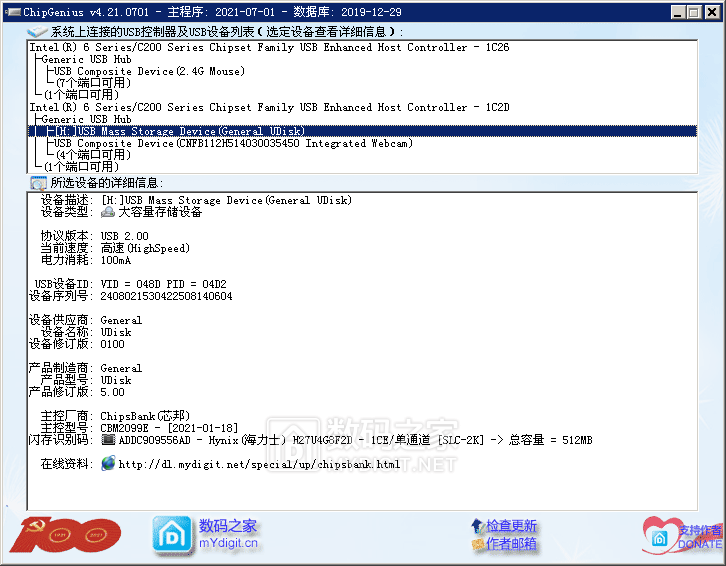The image size is (726, 566).
Task: Close the ChipGenius window
Action: 712,12
